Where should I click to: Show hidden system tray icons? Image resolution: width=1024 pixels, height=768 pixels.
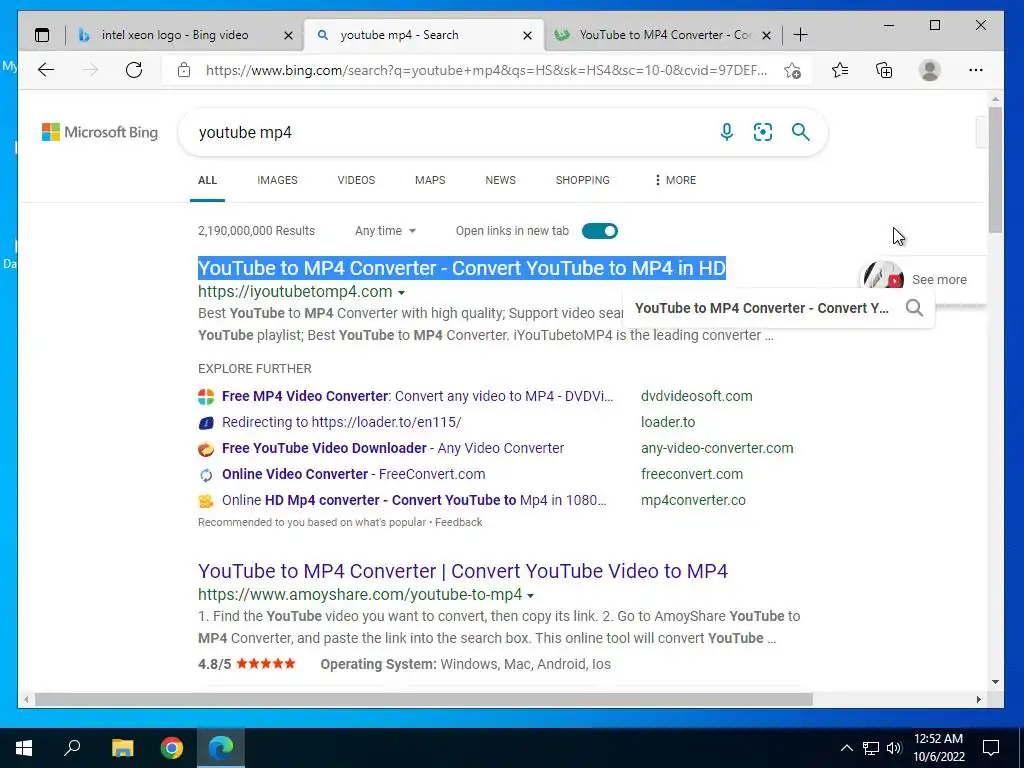pyautogui.click(x=846, y=748)
